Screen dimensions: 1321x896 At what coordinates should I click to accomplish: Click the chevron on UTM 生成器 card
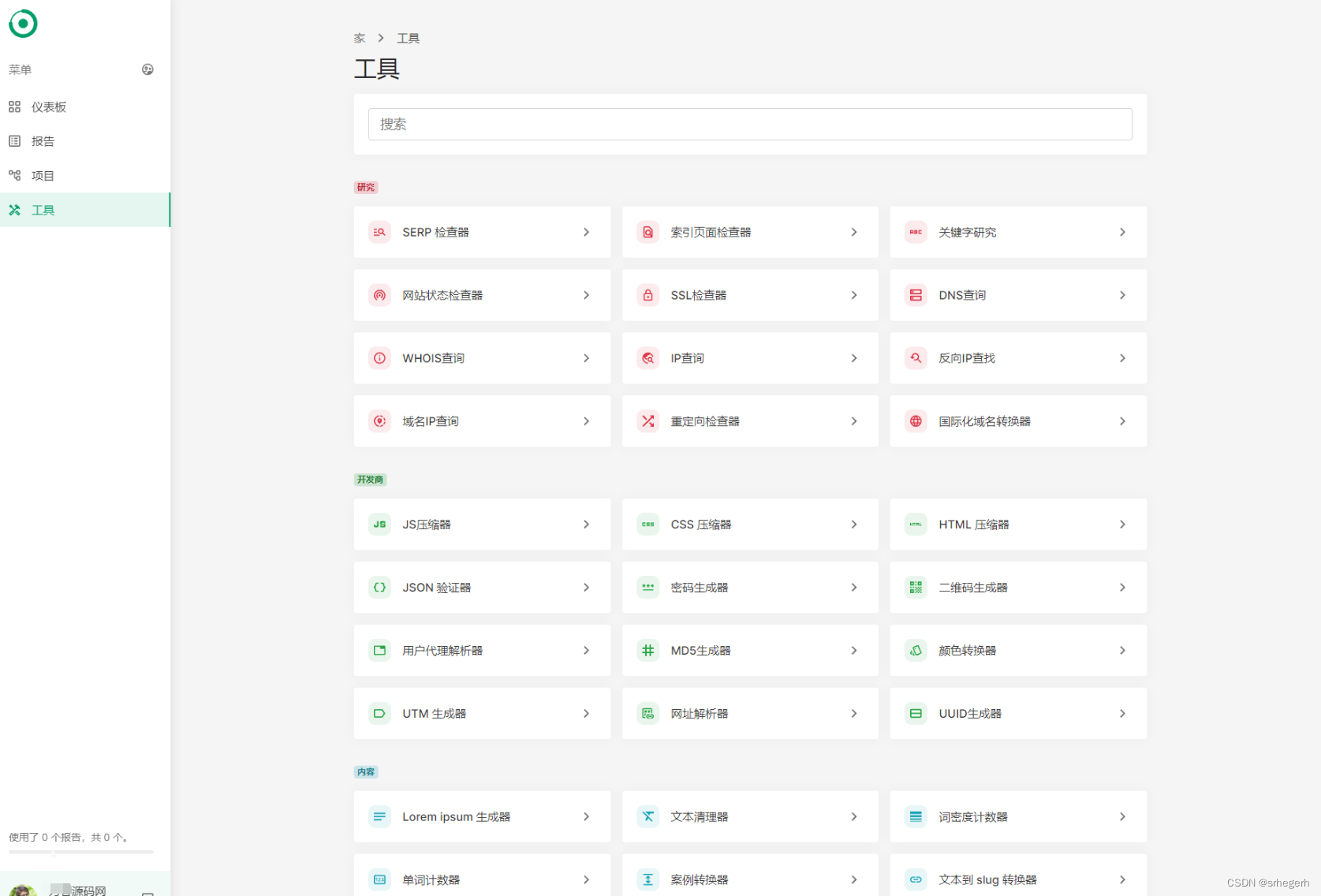[x=586, y=714]
